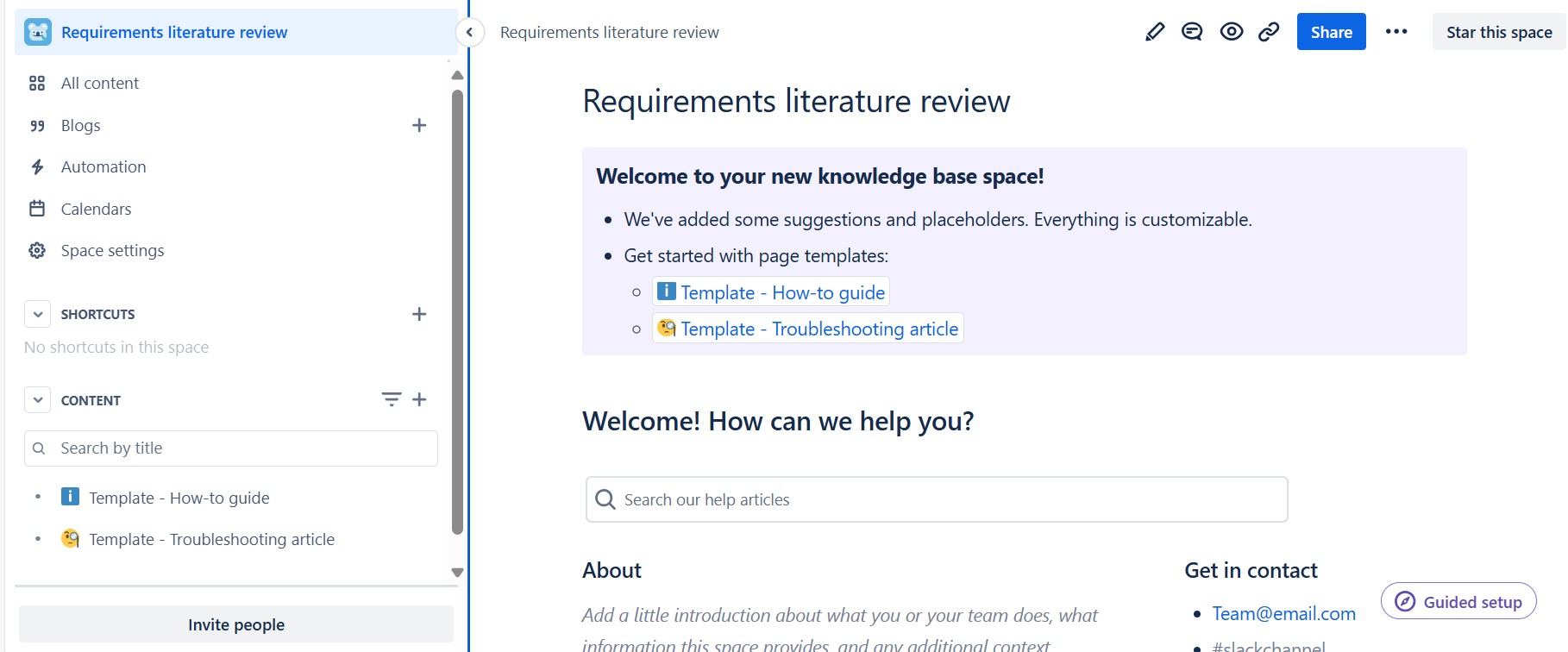
Task: Add a shortcut with the plus icon
Action: [419, 314]
